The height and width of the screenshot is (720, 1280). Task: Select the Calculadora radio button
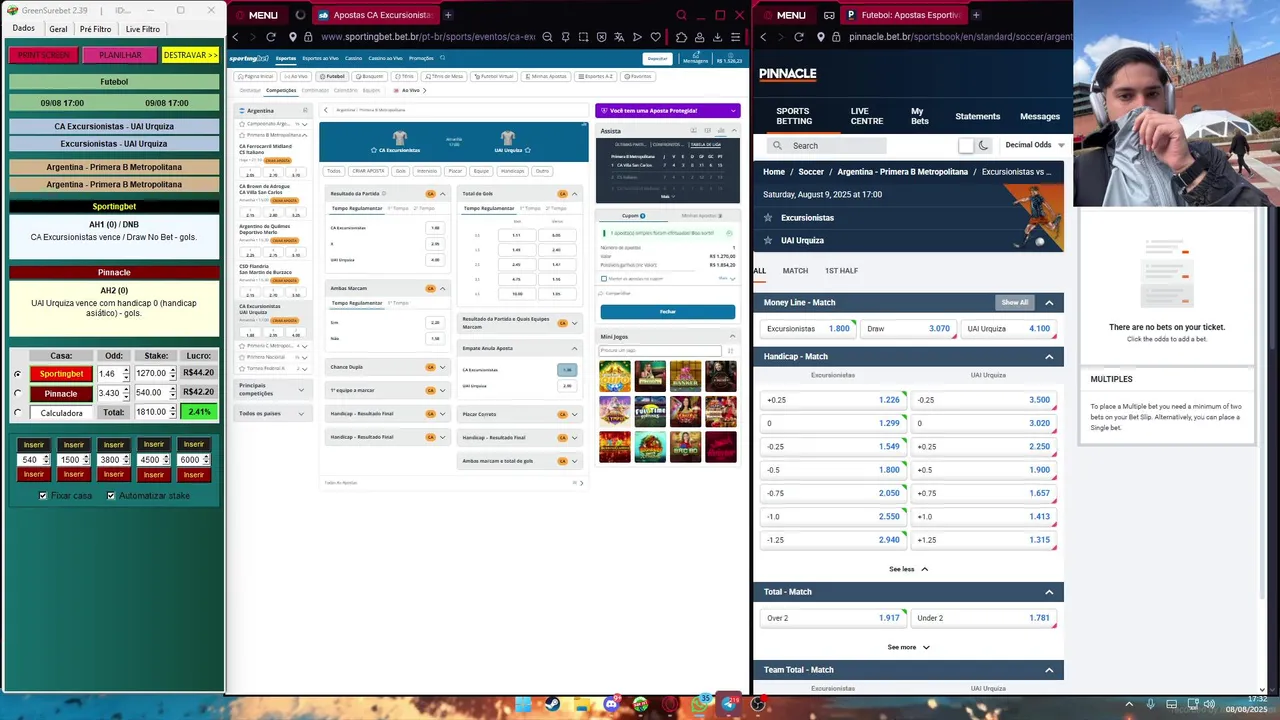[x=17, y=413]
